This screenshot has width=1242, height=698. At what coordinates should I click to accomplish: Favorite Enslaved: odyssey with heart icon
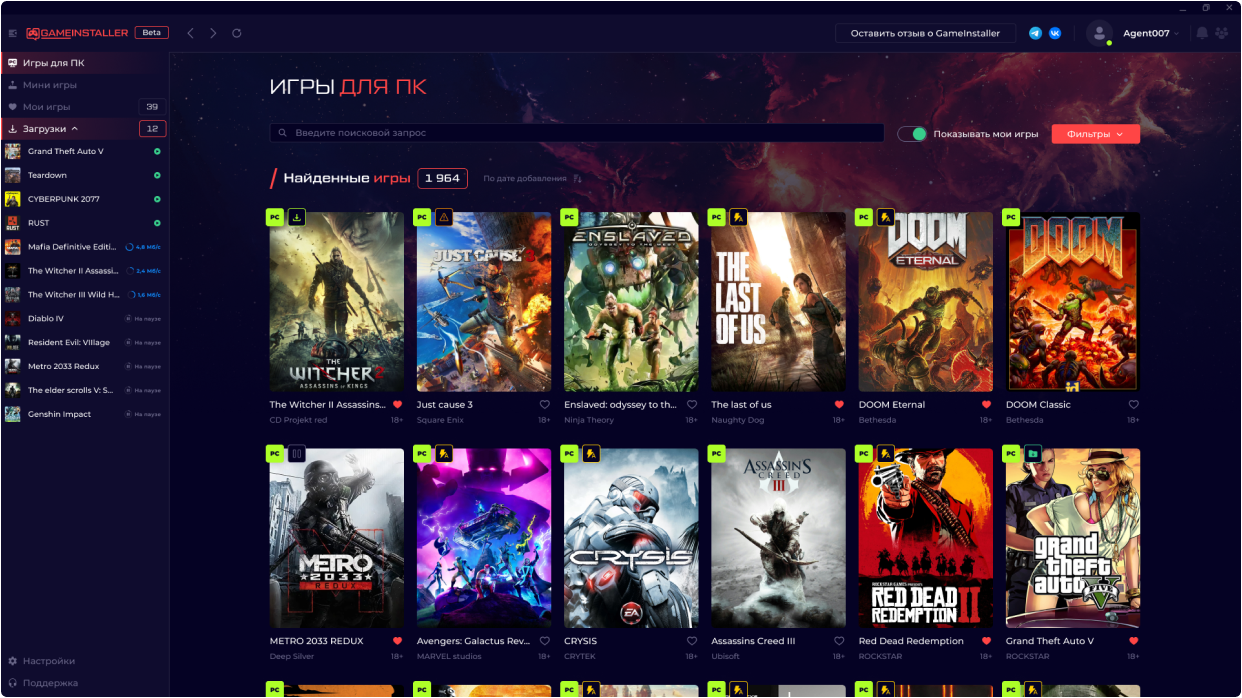[x=692, y=405]
